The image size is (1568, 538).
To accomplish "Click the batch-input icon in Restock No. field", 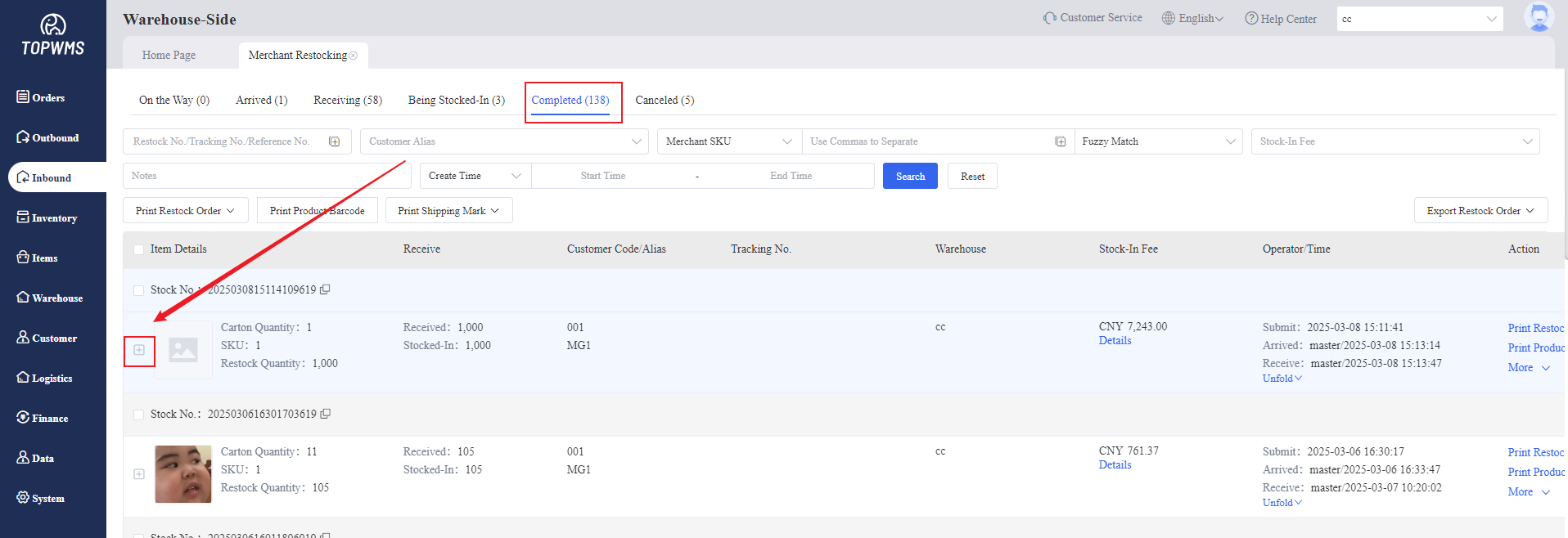I will [335, 141].
